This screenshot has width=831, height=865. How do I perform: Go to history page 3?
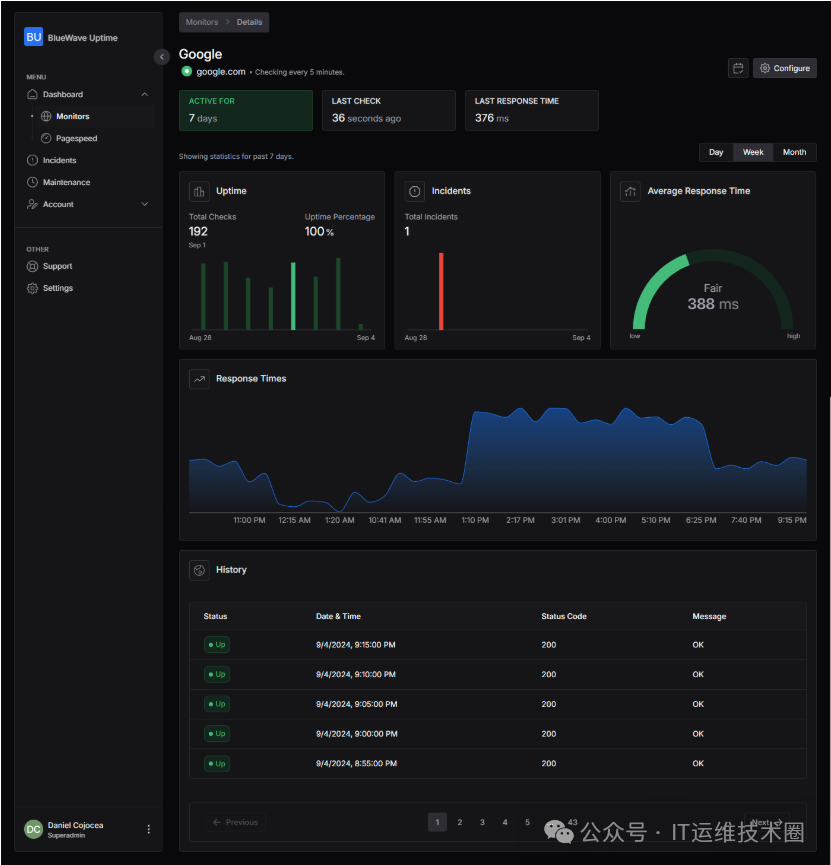click(x=482, y=823)
